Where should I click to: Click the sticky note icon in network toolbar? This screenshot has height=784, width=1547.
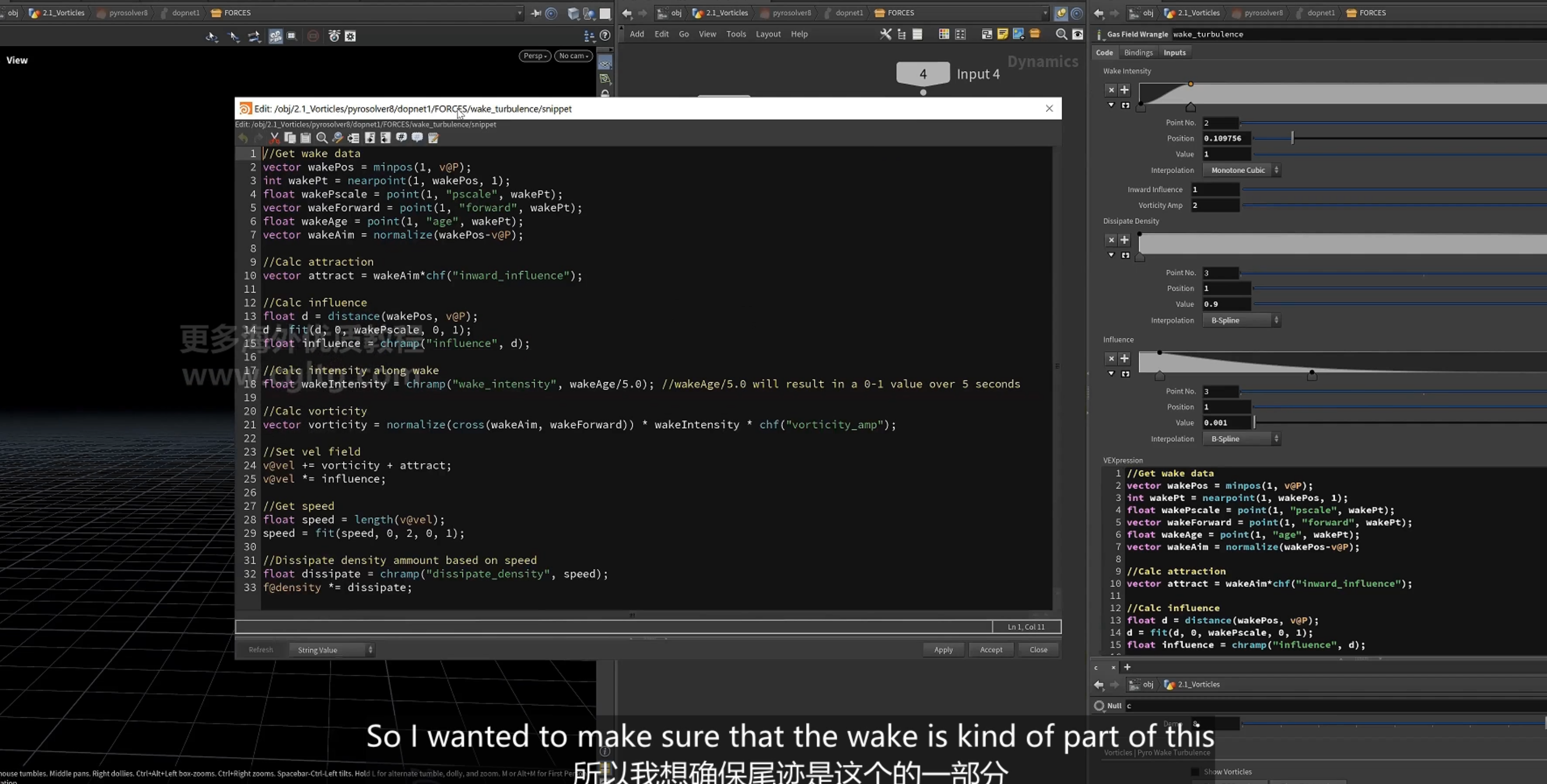pos(1003,34)
